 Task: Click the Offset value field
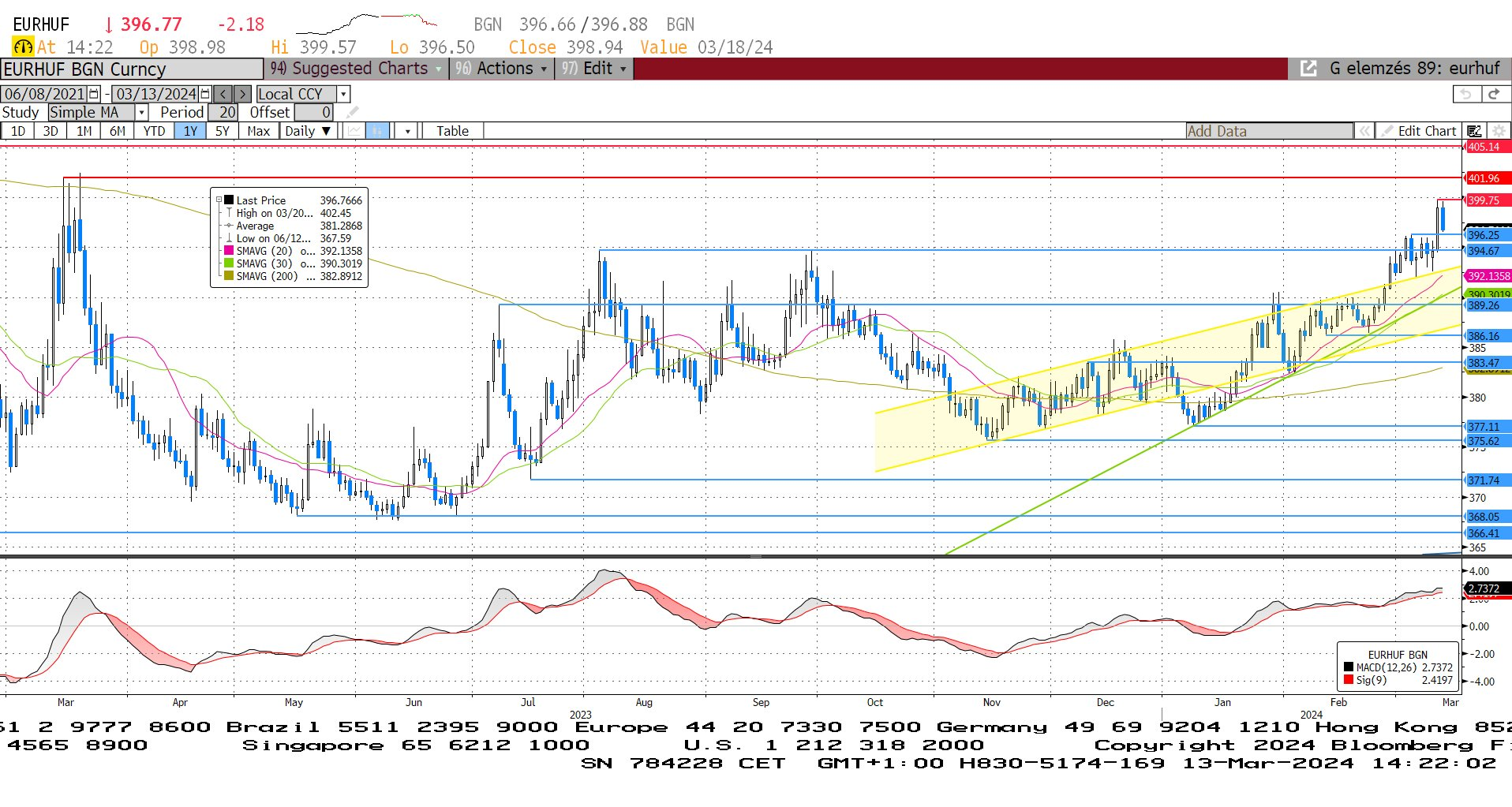tap(313, 113)
